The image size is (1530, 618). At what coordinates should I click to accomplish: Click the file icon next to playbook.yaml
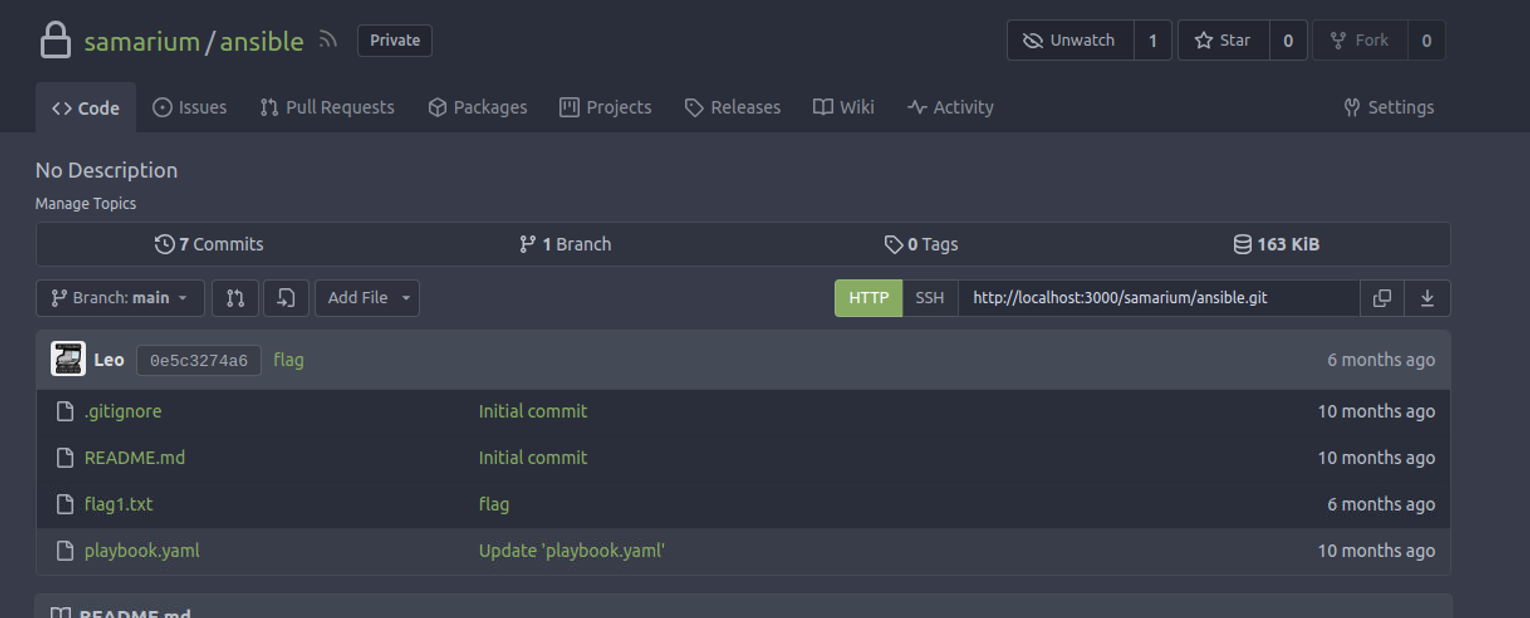pyautogui.click(x=65, y=550)
